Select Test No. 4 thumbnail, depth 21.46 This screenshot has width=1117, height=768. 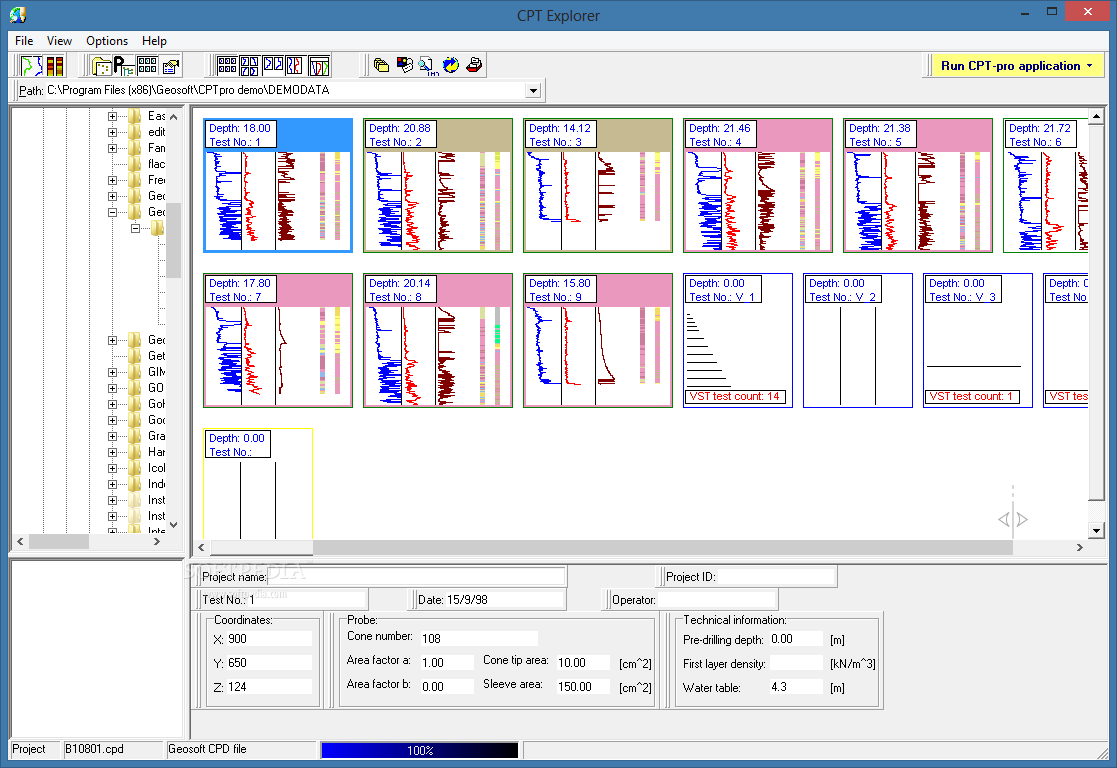(757, 185)
